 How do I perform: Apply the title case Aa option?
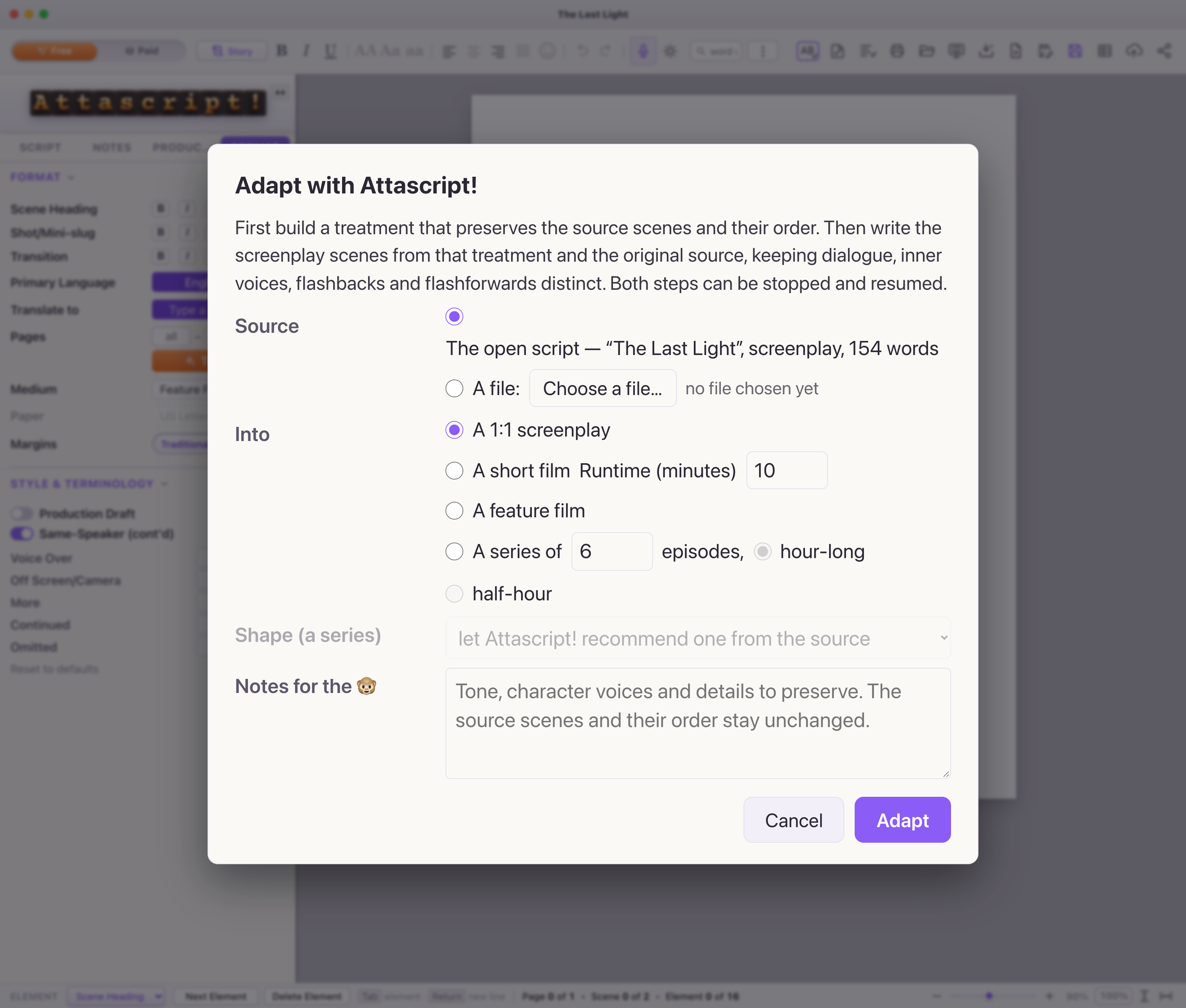coord(390,51)
